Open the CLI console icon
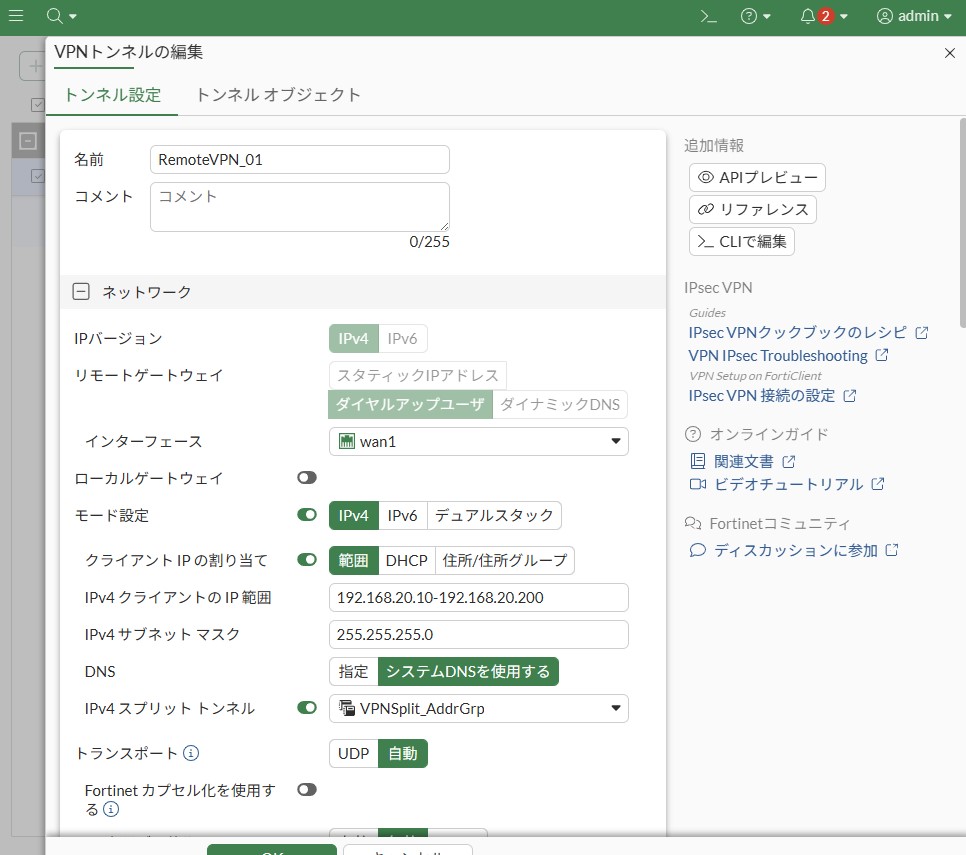The height and width of the screenshot is (855, 966). [x=708, y=16]
